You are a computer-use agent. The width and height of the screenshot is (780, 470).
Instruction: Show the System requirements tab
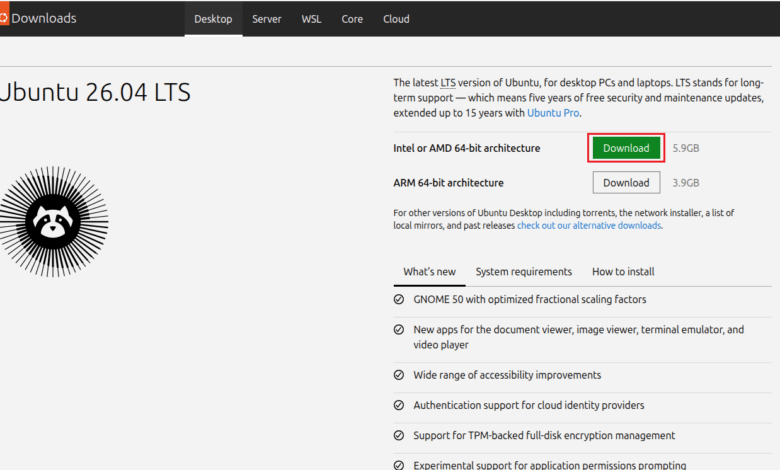(x=524, y=272)
